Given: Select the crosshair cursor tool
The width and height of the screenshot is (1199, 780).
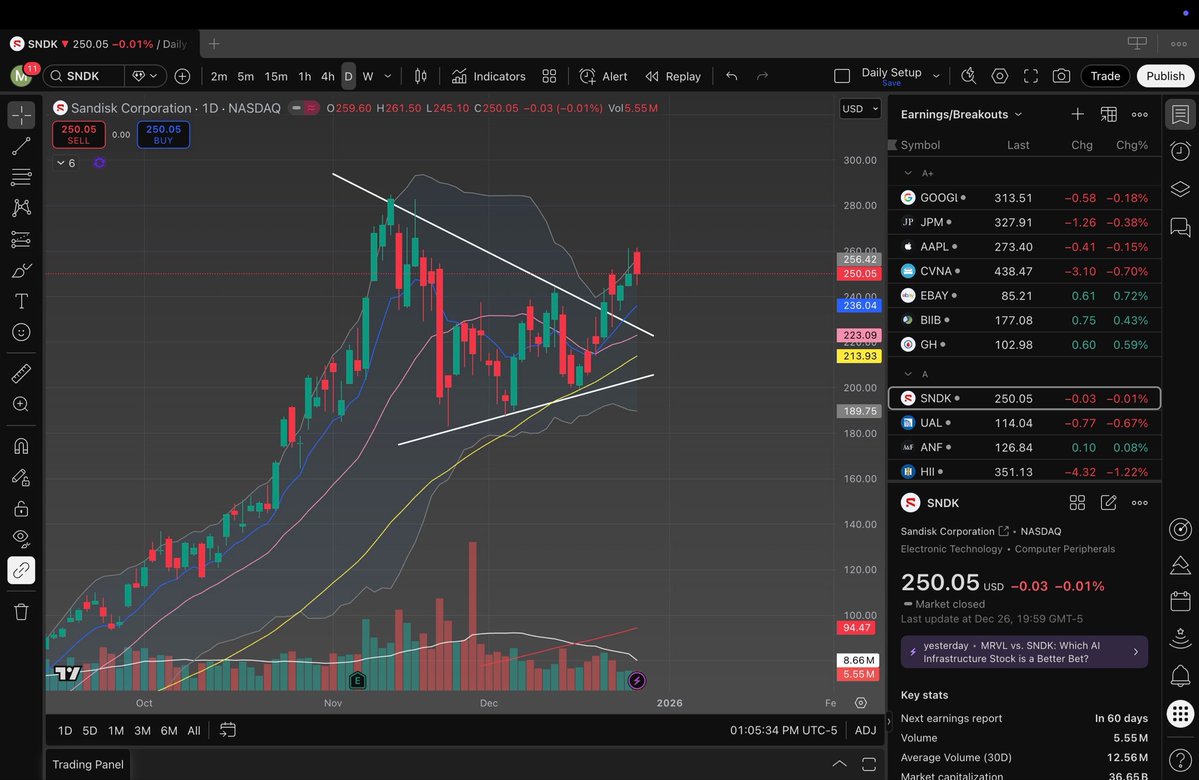Looking at the screenshot, I should coord(21,115).
